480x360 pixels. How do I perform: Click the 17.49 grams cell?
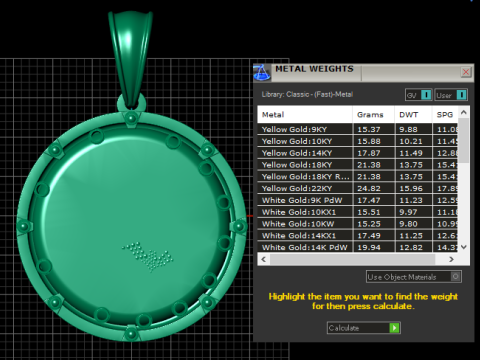[374, 236]
